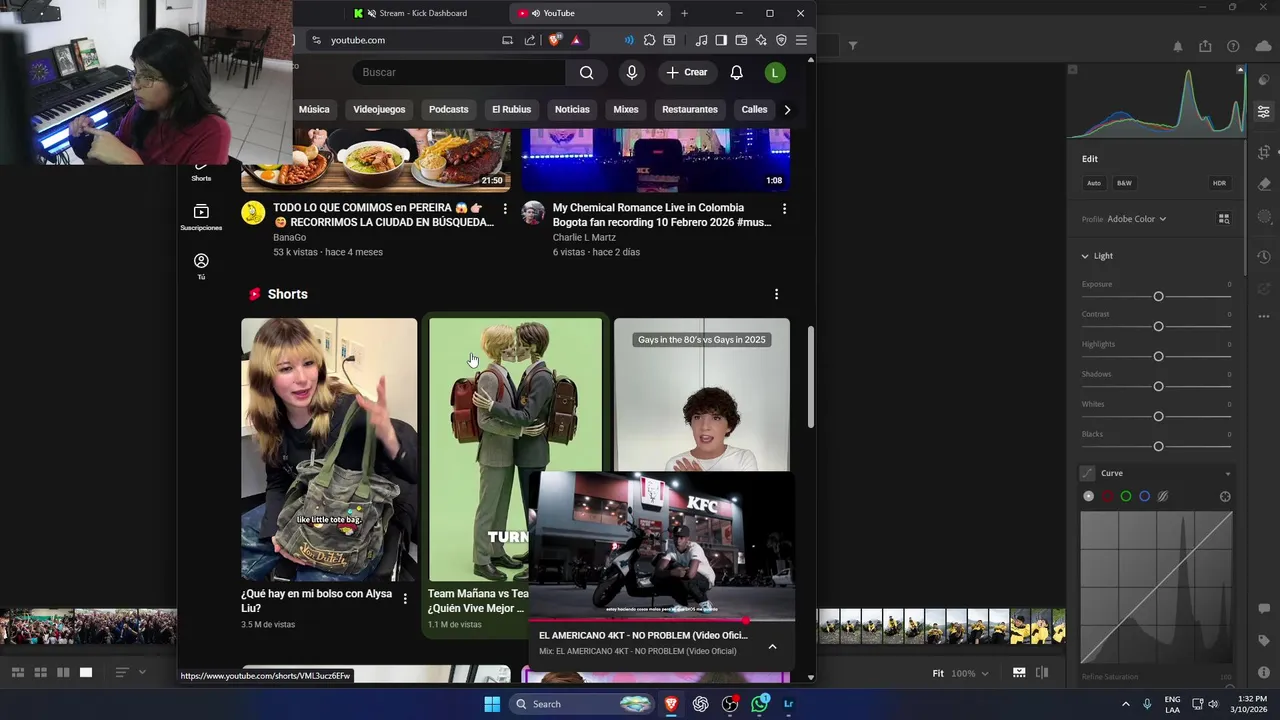This screenshot has height=720, width=1280.
Task: Open Lightroom Versions history icon
Action: 1264,257
